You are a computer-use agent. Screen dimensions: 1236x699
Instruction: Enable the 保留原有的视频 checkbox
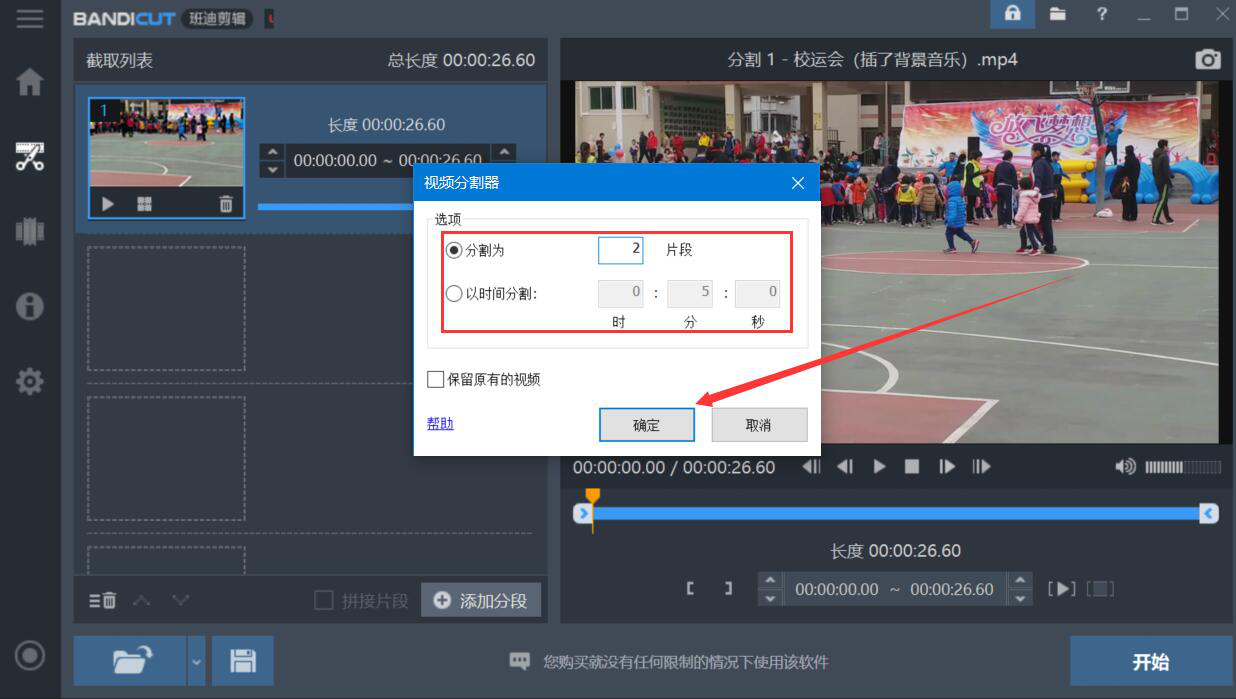click(436, 380)
